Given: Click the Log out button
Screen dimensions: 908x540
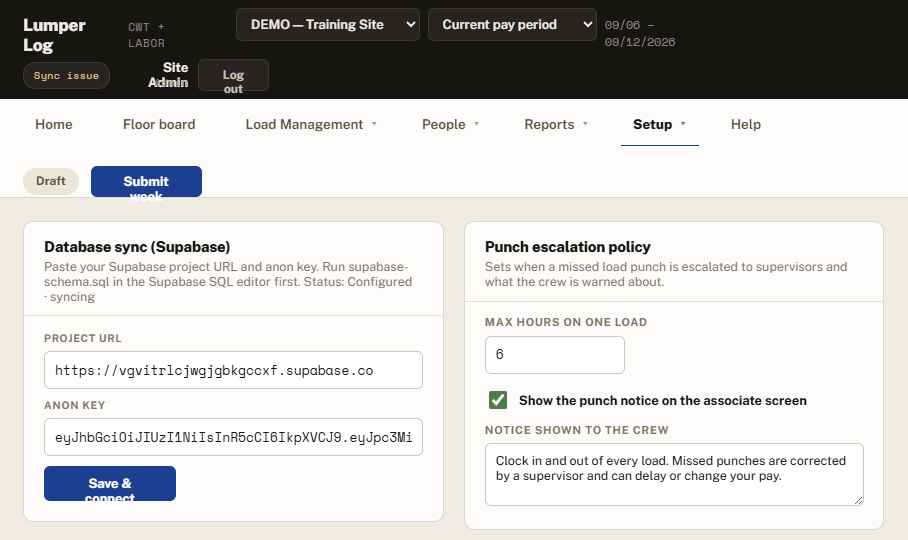Looking at the screenshot, I should tap(233, 75).
